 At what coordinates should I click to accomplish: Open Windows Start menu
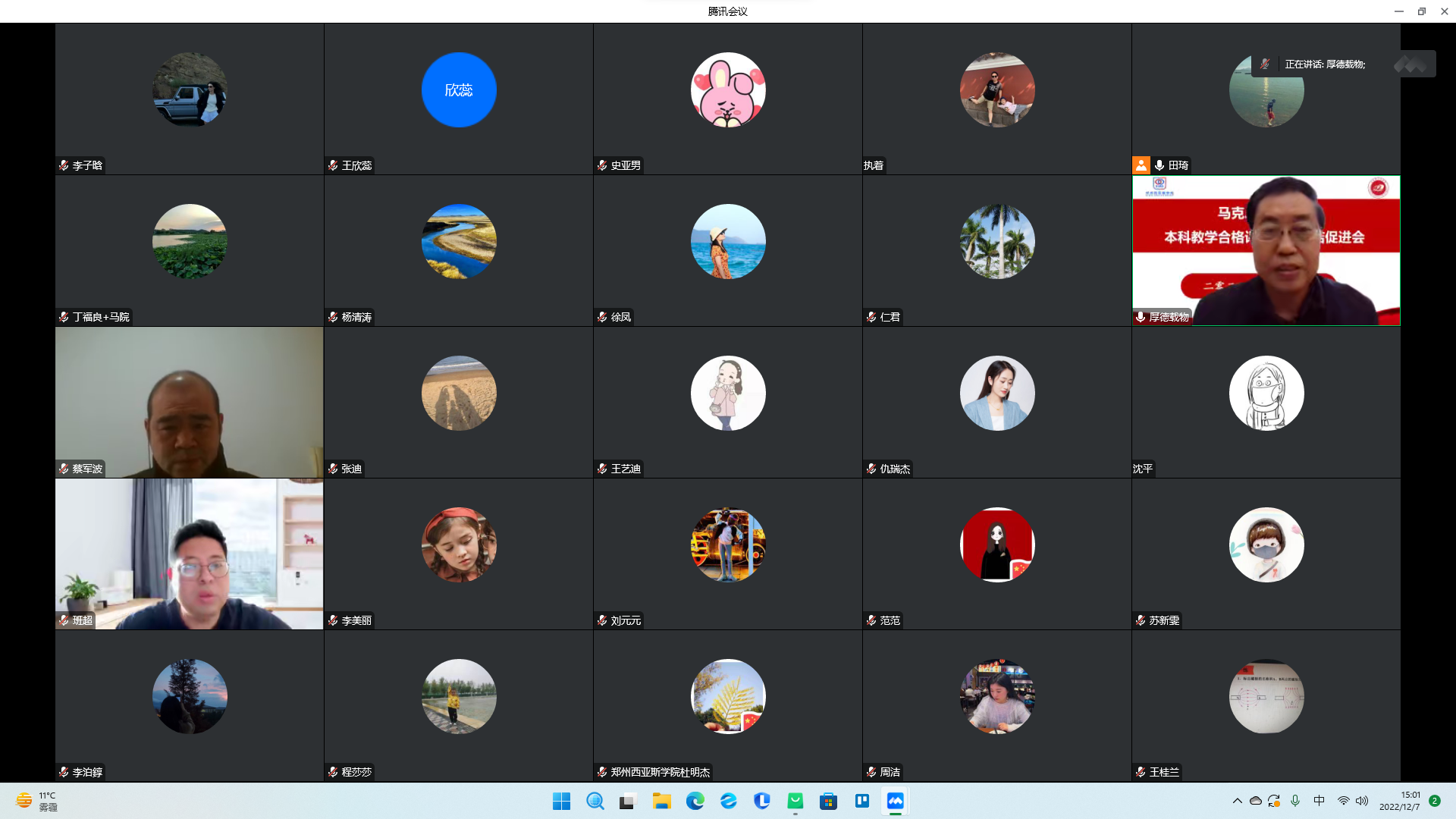(x=561, y=801)
